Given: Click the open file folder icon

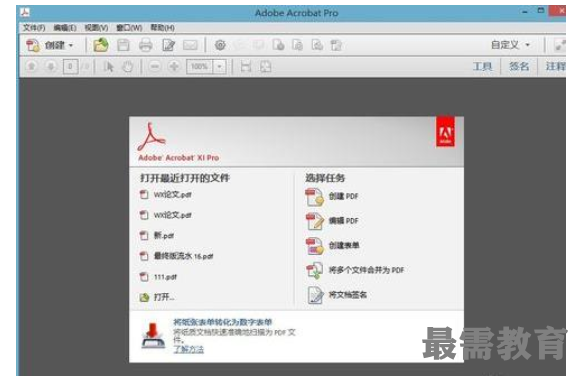Looking at the screenshot, I should [x=101, y=45].
